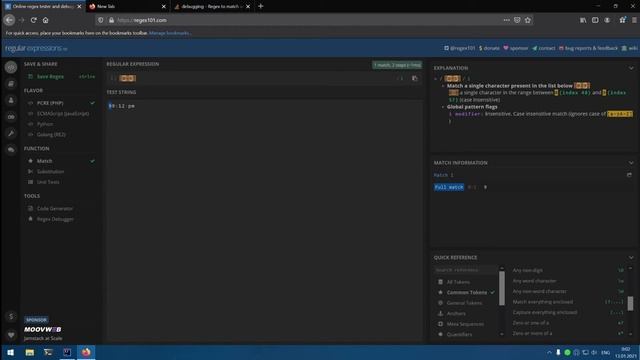The image size is (640, 360).
Task: Copy the regular expression to clipboard
Action: coord(415,78)
